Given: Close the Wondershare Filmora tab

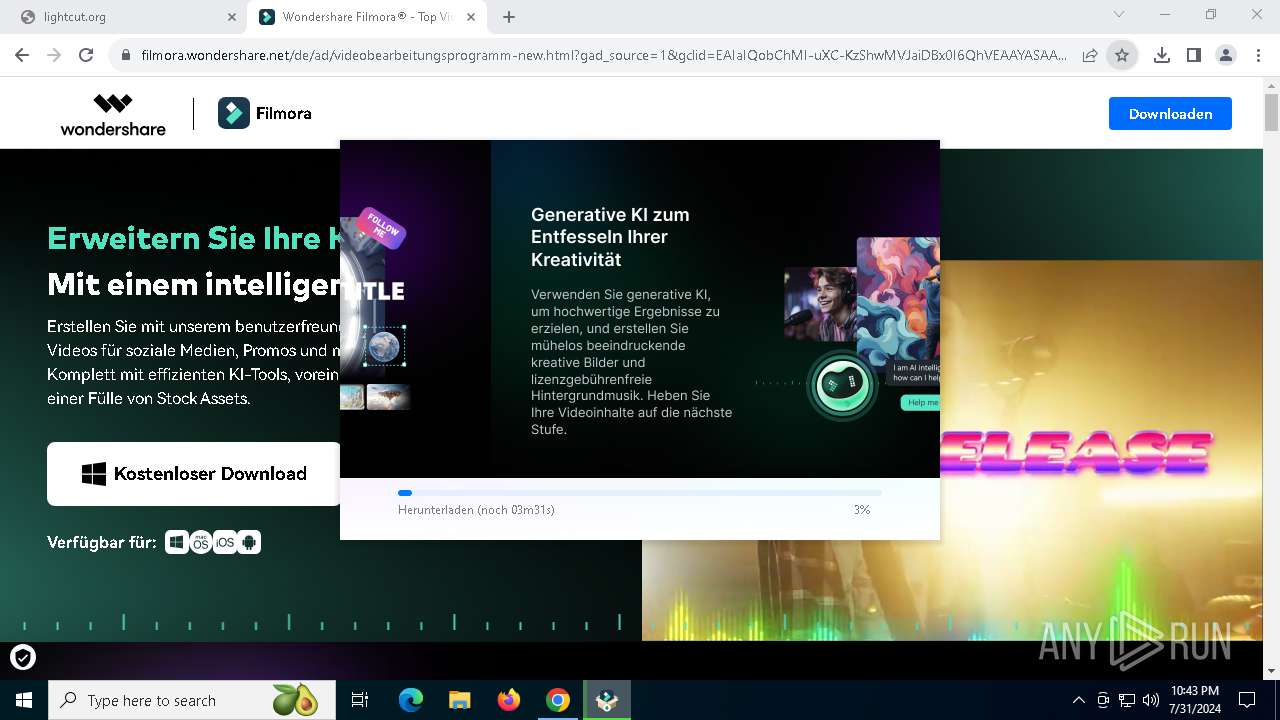Looking at the screenshot, I should point(473,17).
